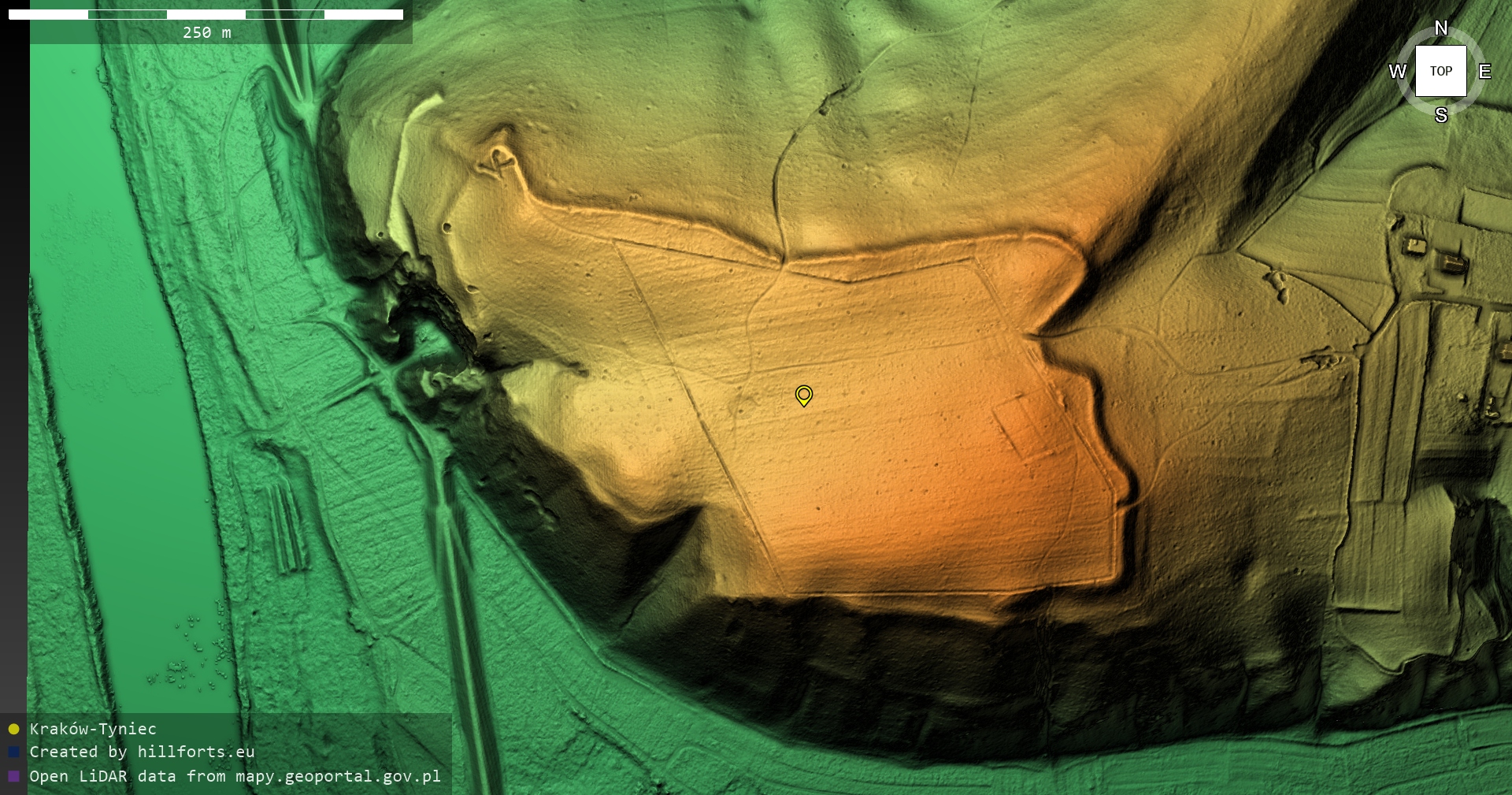The width and height of the screenshot is (1512, 795).
Task: Select the S compass direction letter
Action: click(x=1440, y=115)
